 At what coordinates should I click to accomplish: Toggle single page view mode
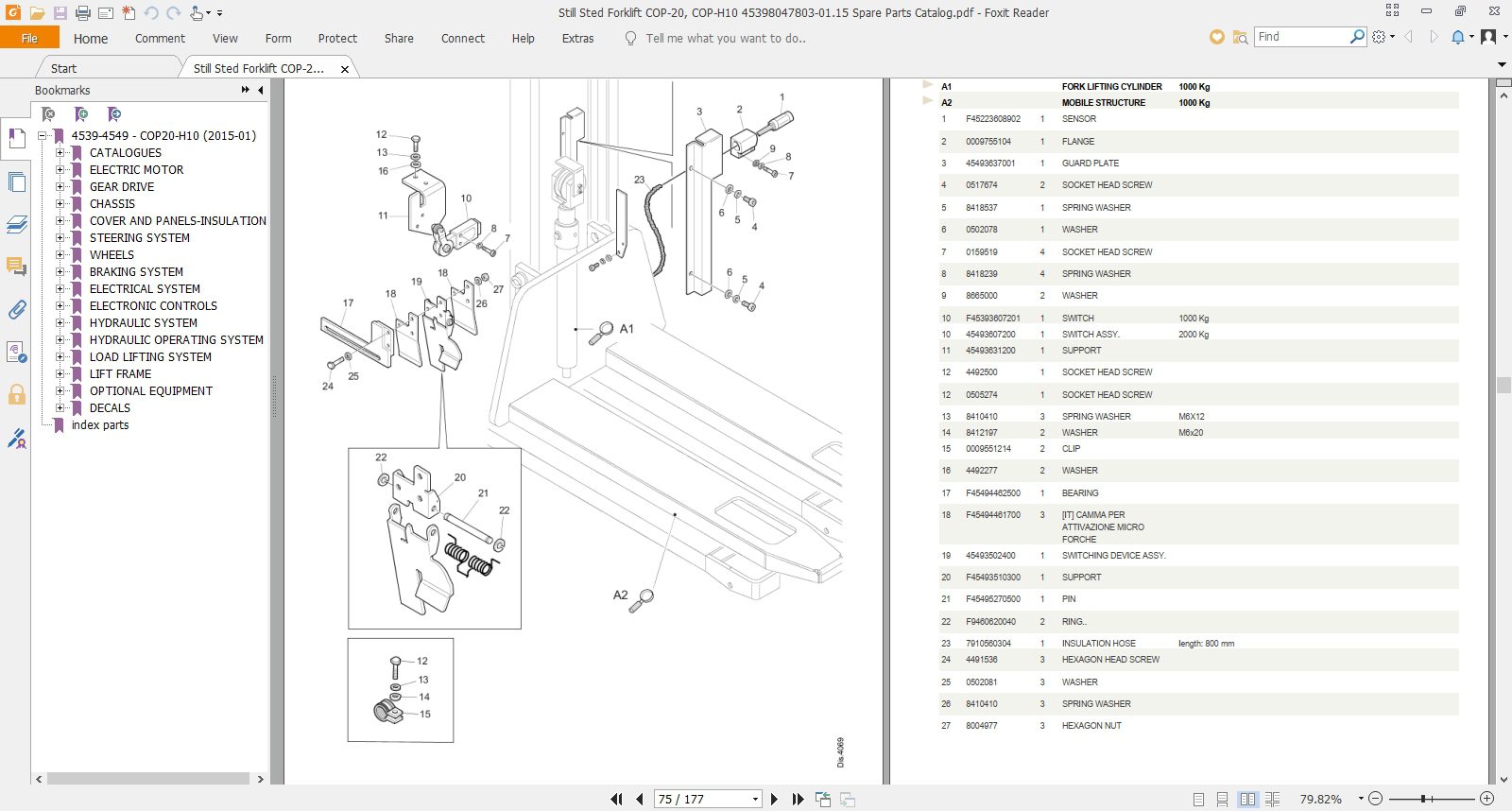pyautogui.click(x=1198, y=799)
